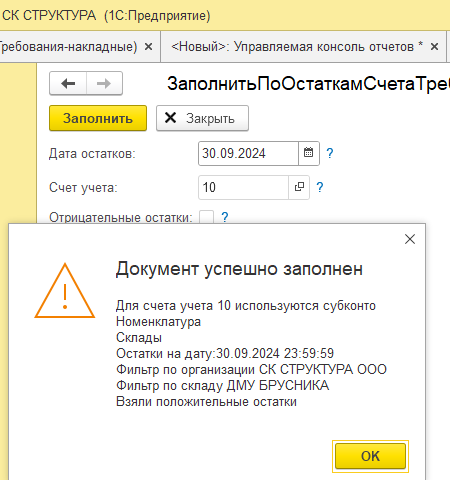450x480 pixels.
Task: Click the ЗаполнитьПоОстаткамСчета form title
Action: point(308,83)
